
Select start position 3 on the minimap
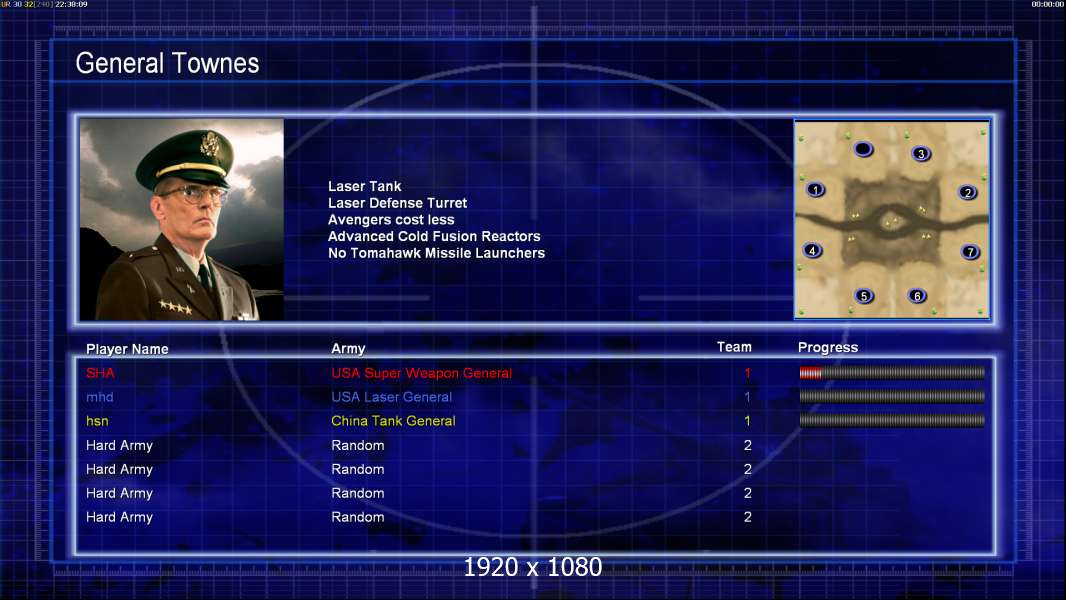point(921,154)
